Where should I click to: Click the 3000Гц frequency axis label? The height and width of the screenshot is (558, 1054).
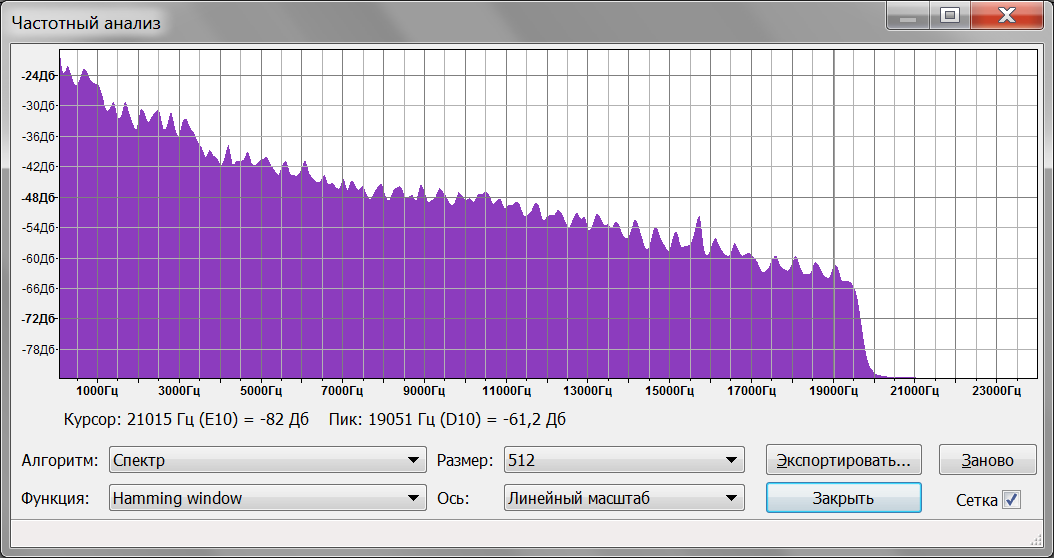click(x=179, y=390)
